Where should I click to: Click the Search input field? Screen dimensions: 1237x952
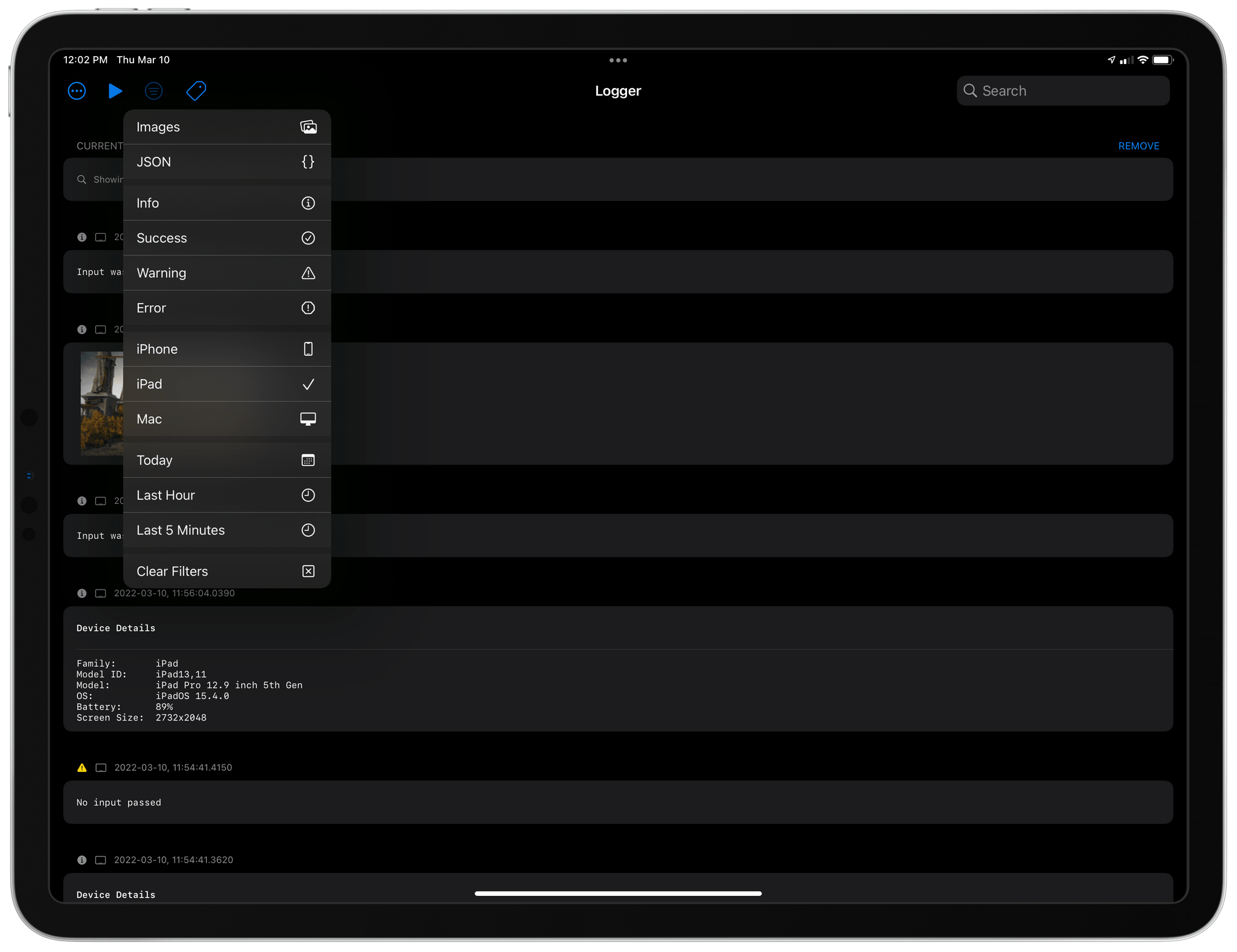coord(1063,91)
